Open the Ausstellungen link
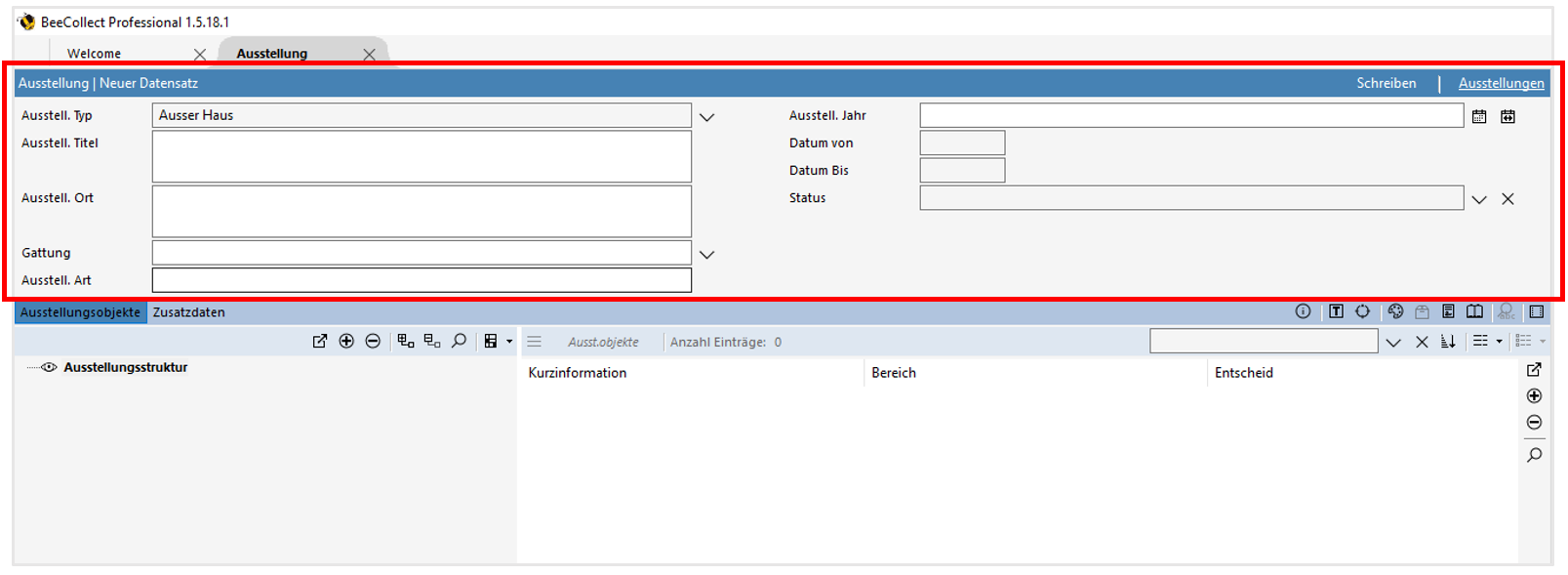The width and height of the screenshot is (1568, 575). click(x=1501, y=83)
